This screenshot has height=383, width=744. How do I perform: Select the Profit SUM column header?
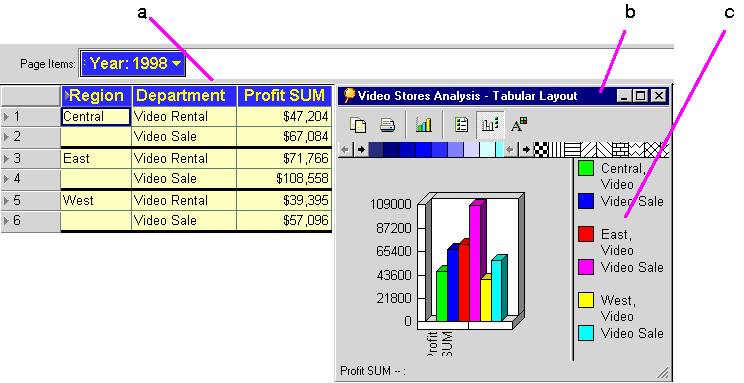point(284,95)
